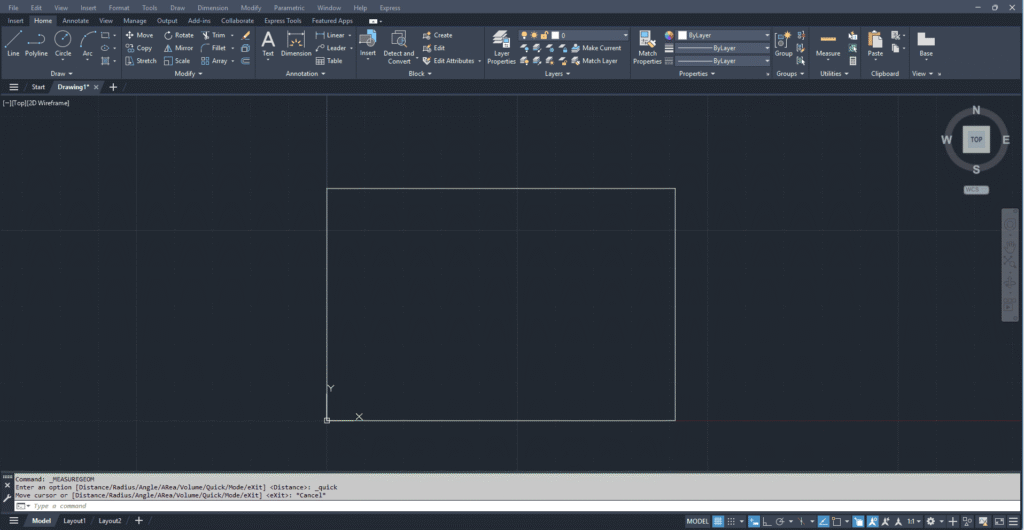Click the TOP face of the ViewCube
Image resolution: width=1024 pixels, height=530 pixels.
976,140
